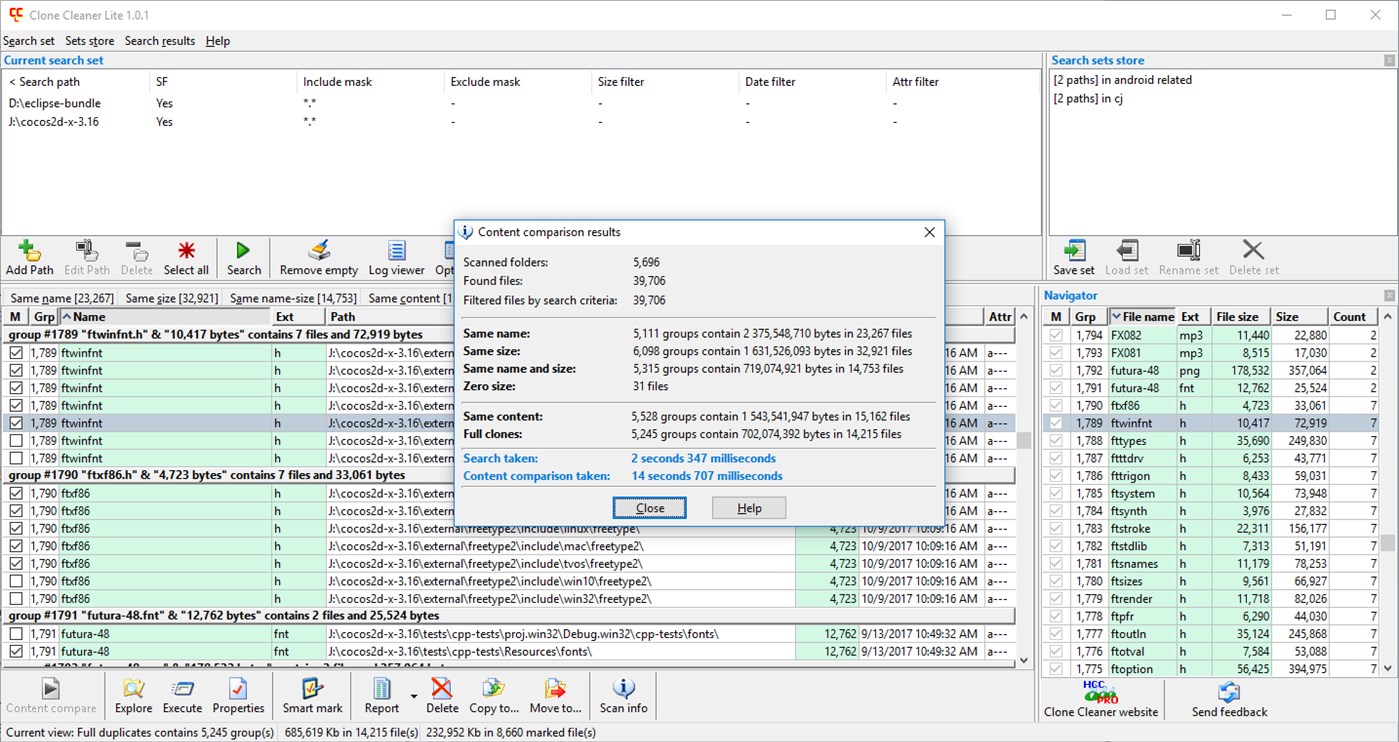
Task: Open the Search results menu
Action: pyautogui.click(x=160, y=40)
